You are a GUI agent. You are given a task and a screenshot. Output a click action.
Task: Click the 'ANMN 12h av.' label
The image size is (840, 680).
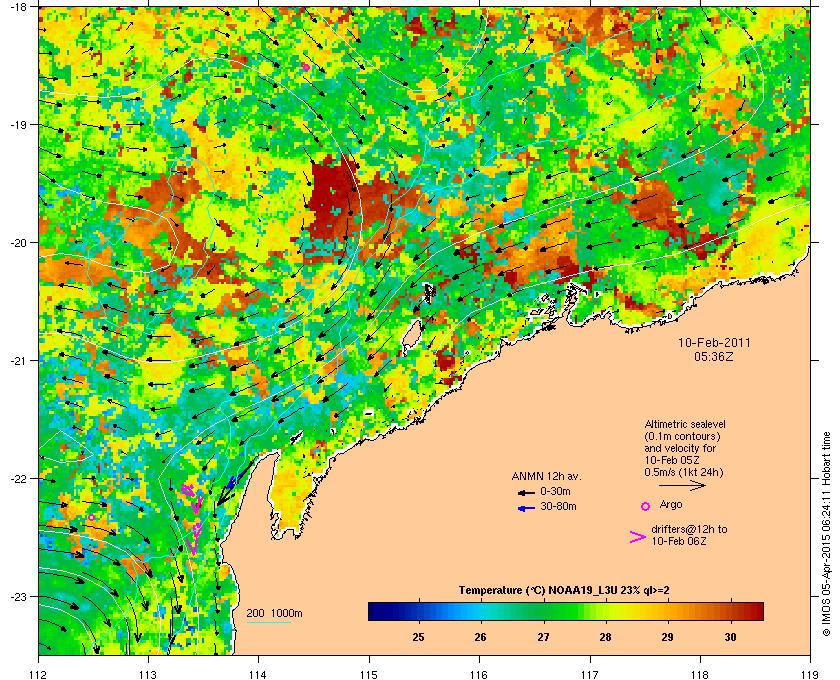[x=546, y=476]
